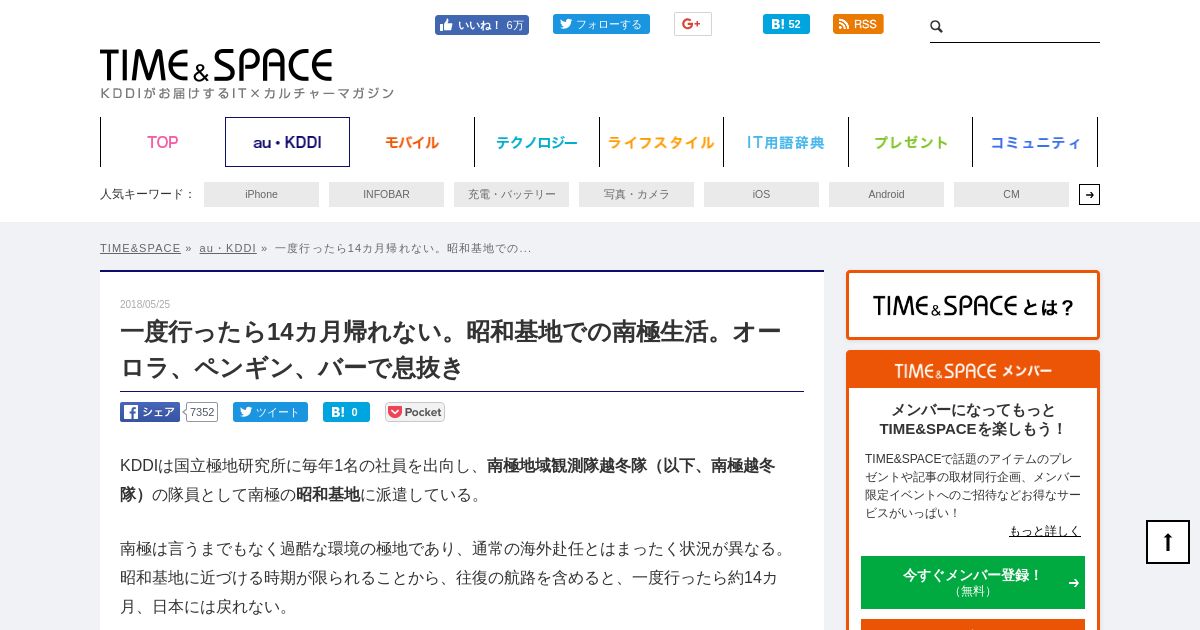This screenshot has width=1200, height=630.
Task: Open the モバイル navigation tab
Action: [412, 142]
